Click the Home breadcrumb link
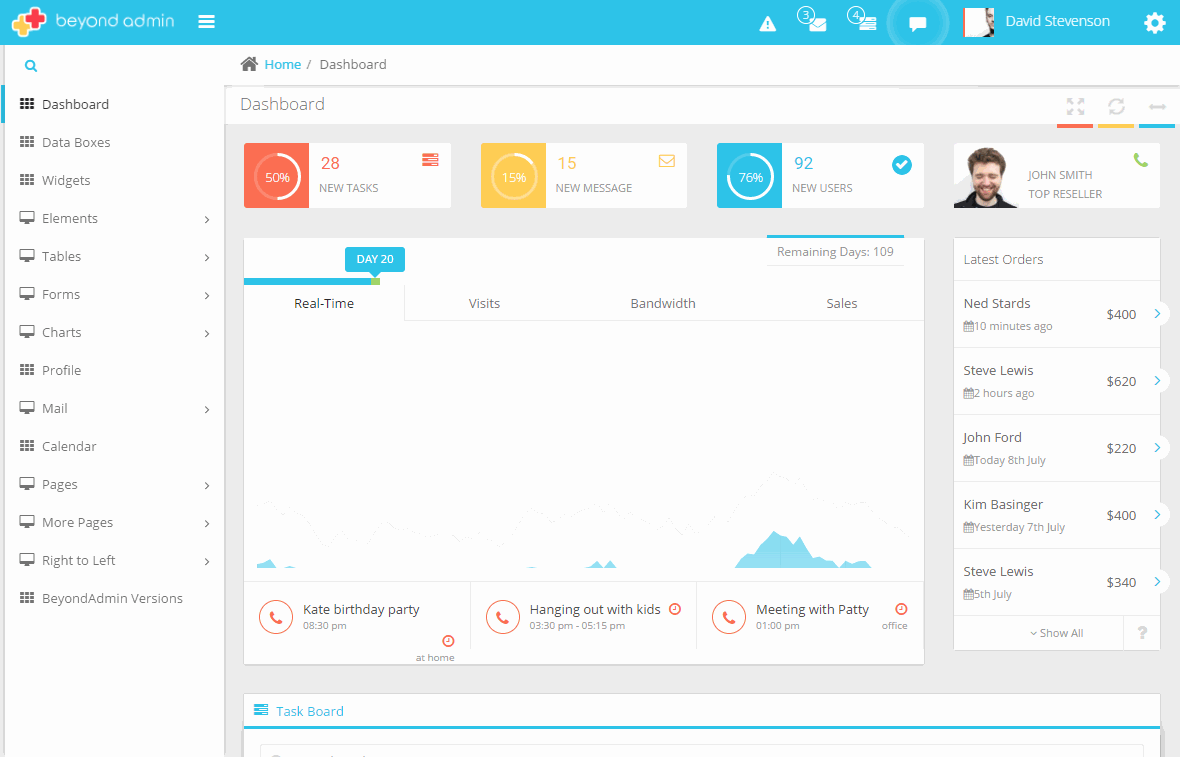 (x=282, y=65)
